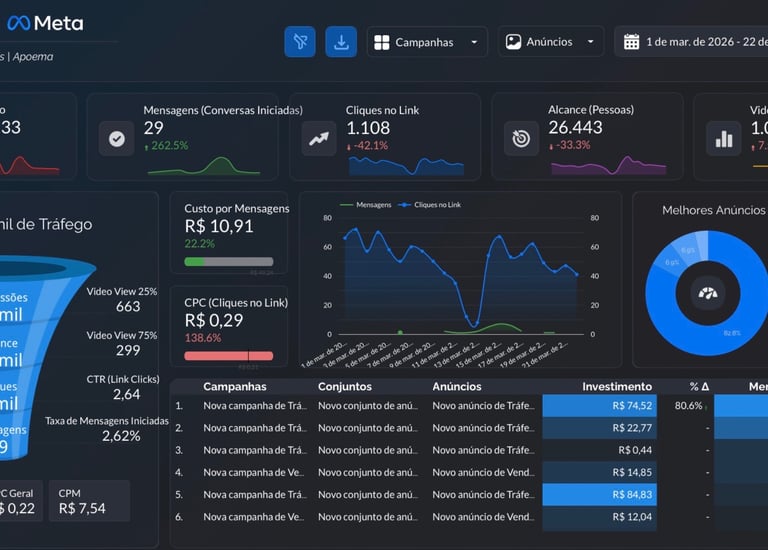768x550 pixels.
Task: Sort table by % Δ column header
Action: pos(699,386)
